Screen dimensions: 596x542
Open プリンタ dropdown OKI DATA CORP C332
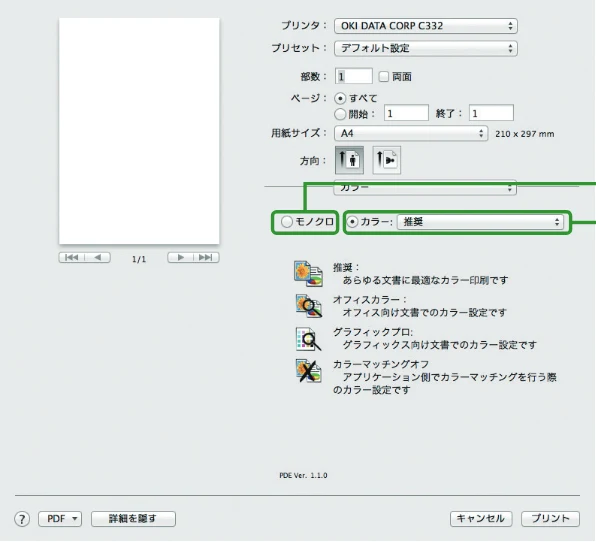(426, 26)
